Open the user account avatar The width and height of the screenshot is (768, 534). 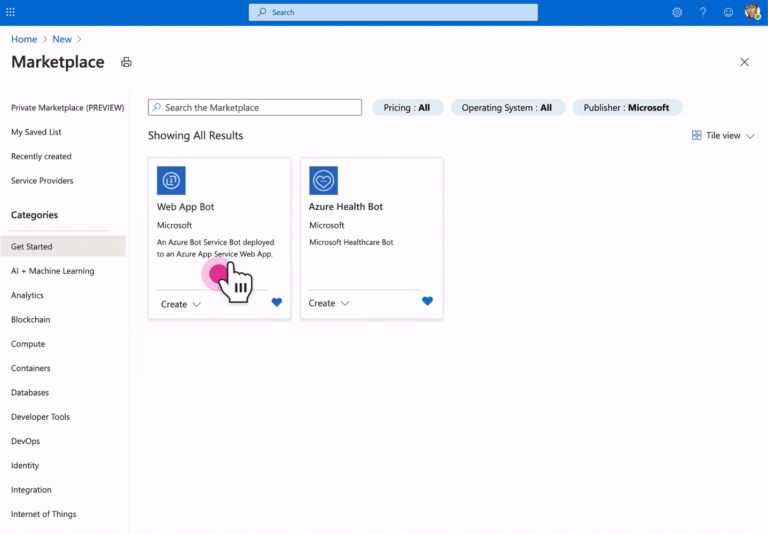click(x=752, y=12)
